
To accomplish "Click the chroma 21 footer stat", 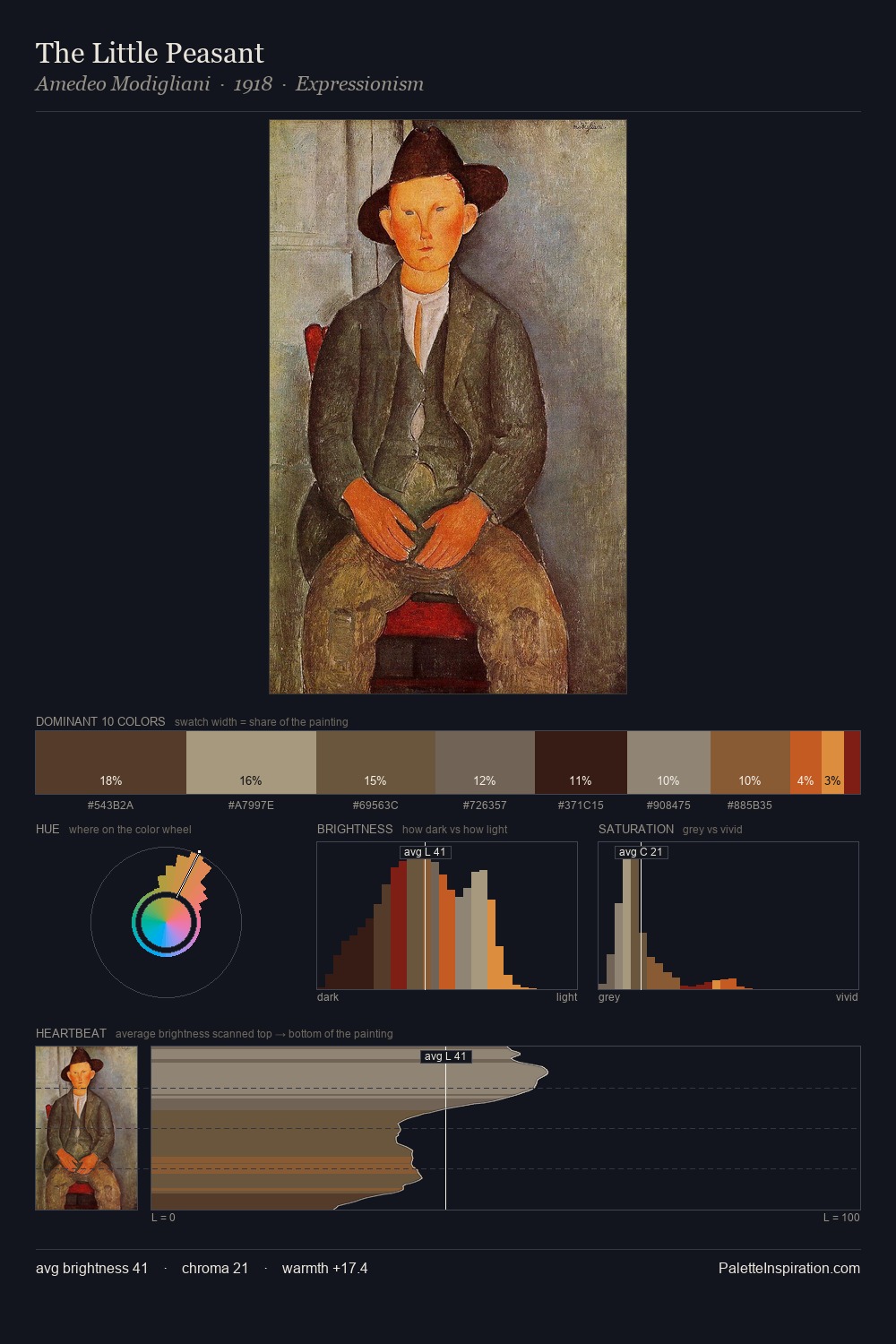I will [x=215, y=1269].
